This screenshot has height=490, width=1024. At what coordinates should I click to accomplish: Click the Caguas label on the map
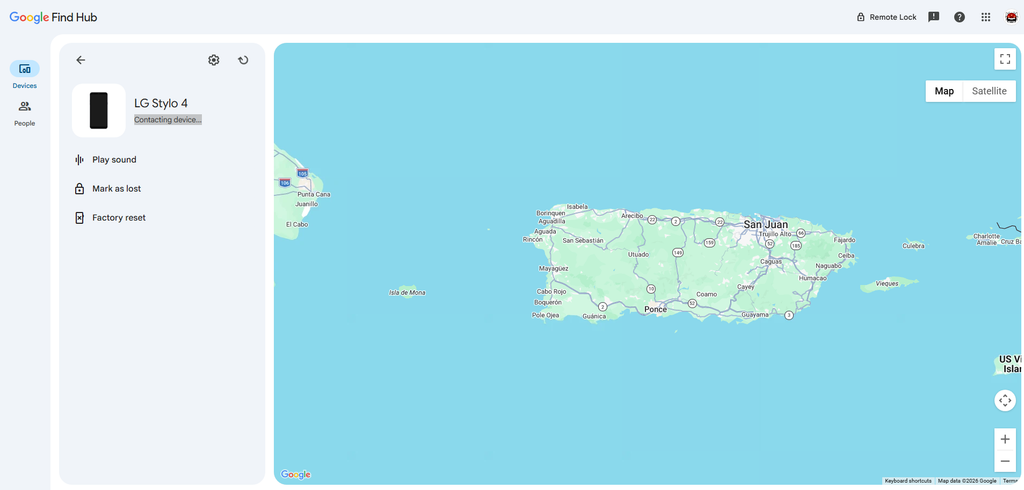pyautogui.click(x=771, y=261)
